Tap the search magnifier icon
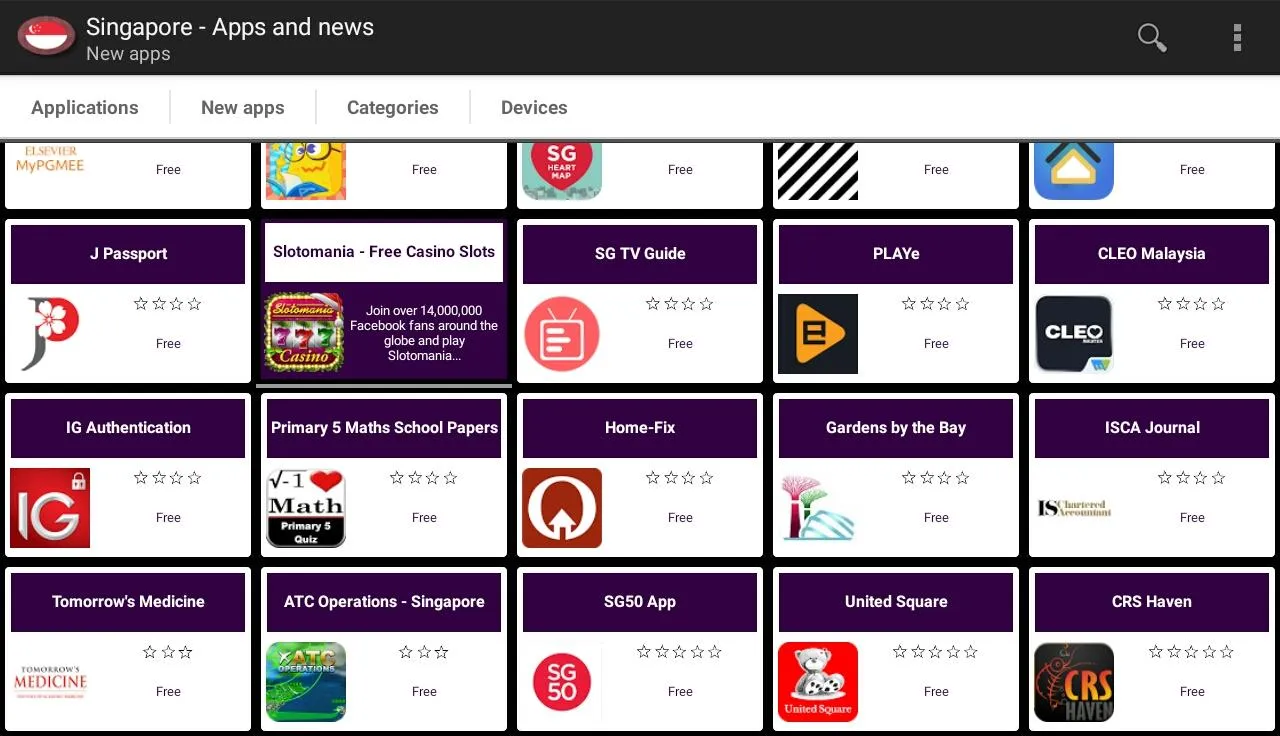The height and width of the screenshot is (736, 1280). [x=1152, y=37]
